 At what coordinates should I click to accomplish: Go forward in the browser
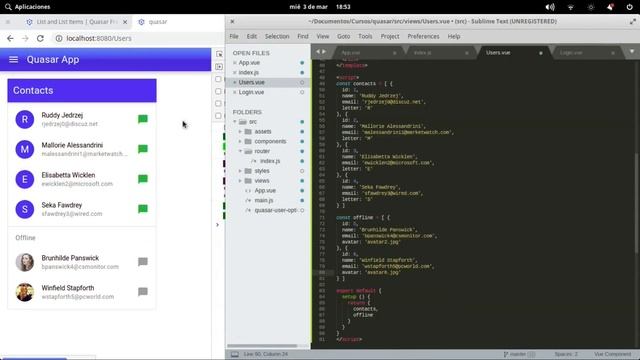[x=25, y=38]
